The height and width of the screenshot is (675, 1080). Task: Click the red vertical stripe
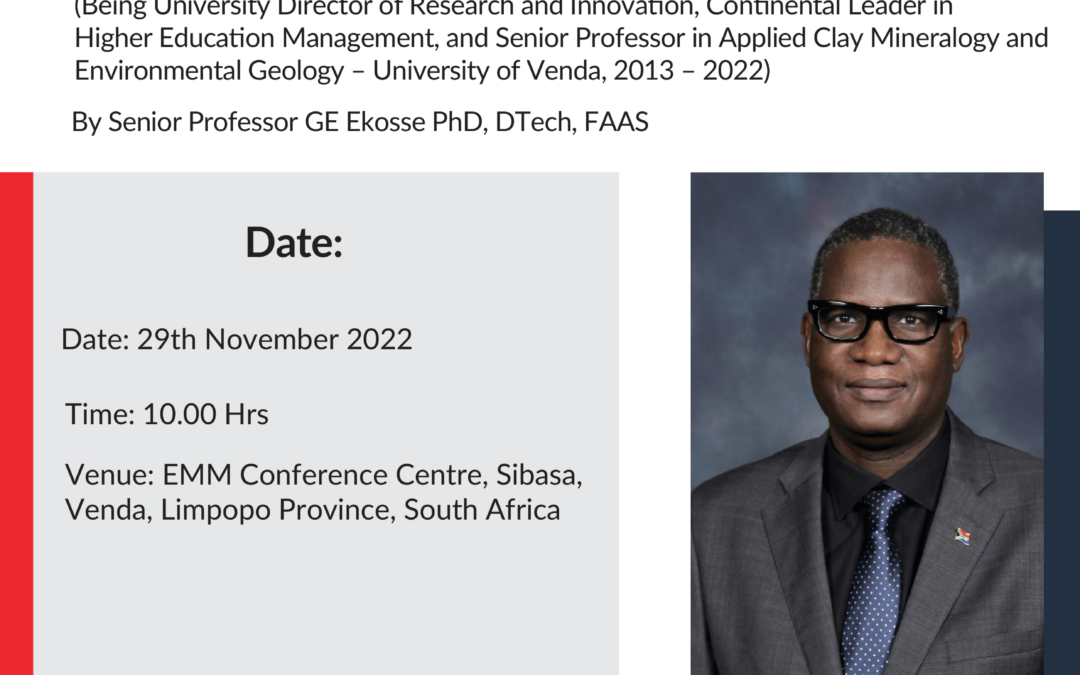point(17,424)
